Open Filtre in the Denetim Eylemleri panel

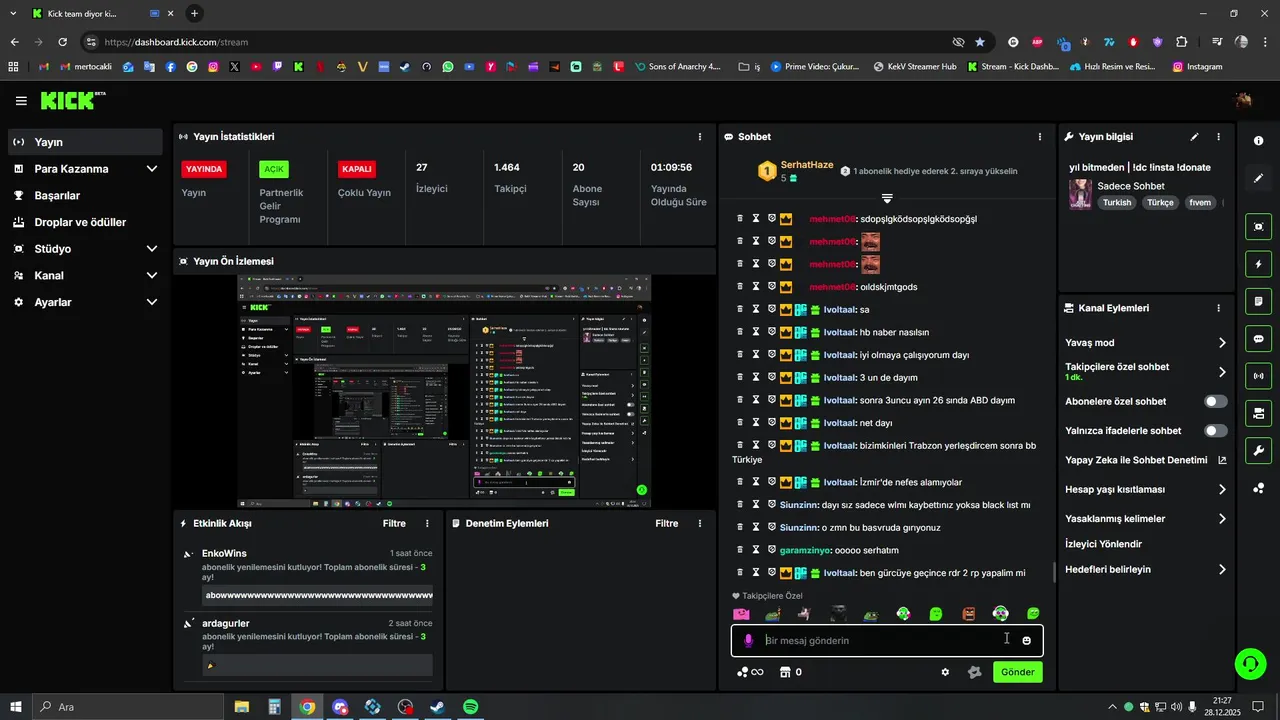667,524
